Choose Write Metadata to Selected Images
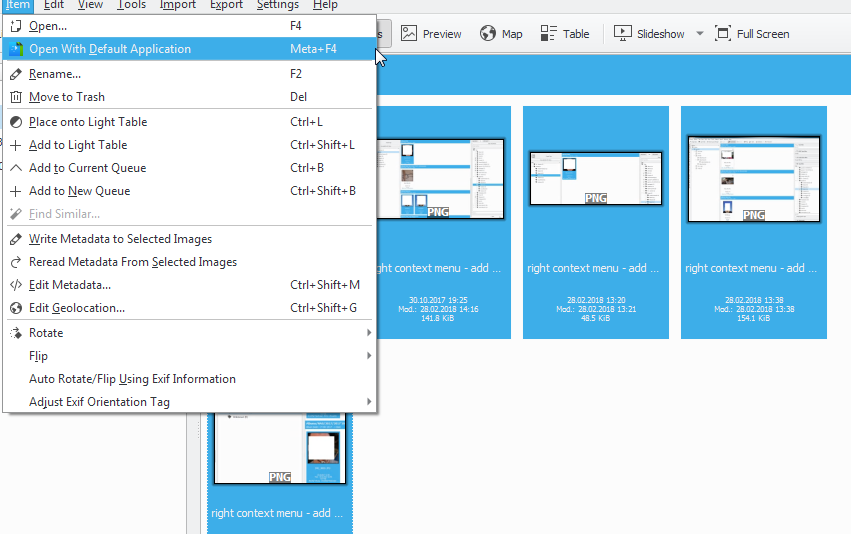The width and height of the screenshot is (851, 534). point(120,239)
